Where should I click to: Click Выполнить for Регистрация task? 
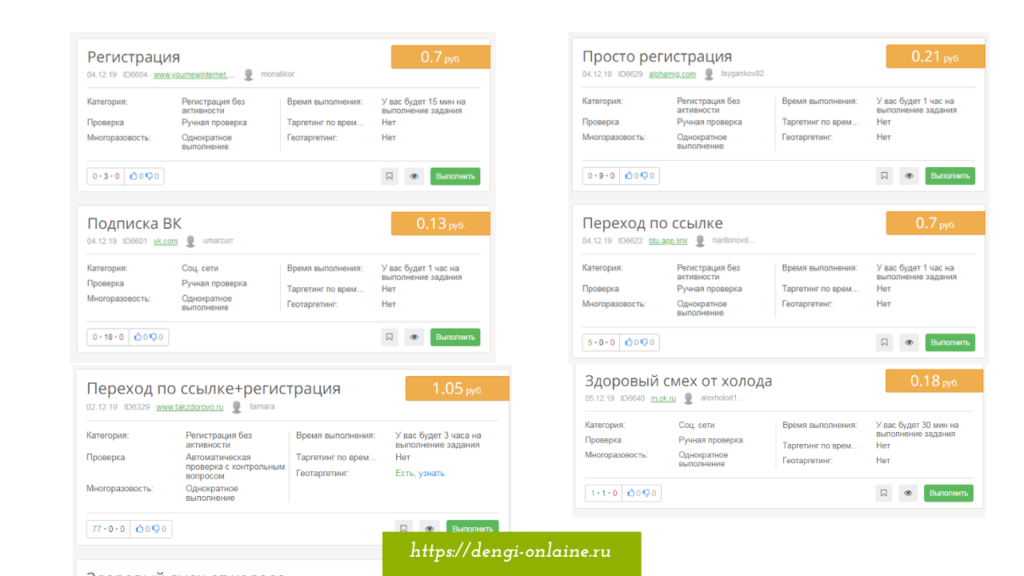455,176
